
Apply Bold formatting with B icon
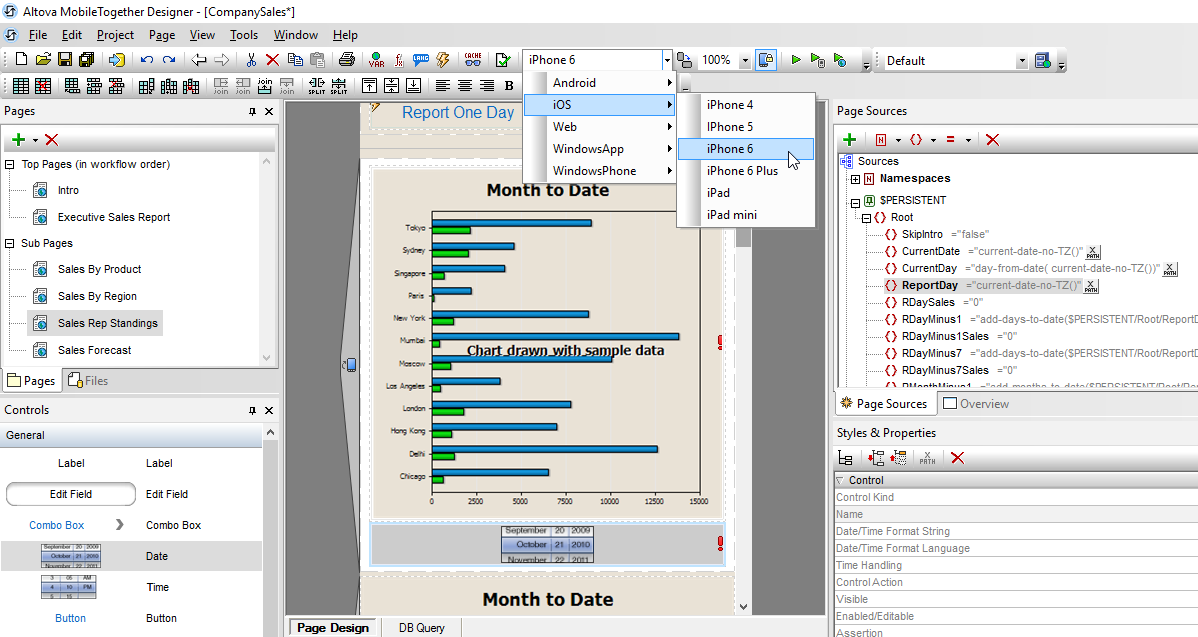(x=509, y=86)
